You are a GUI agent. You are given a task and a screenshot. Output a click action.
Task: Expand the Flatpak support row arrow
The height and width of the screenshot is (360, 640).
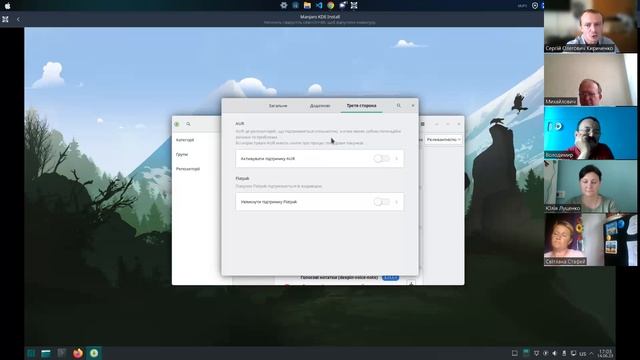click(x=397, y=202)
